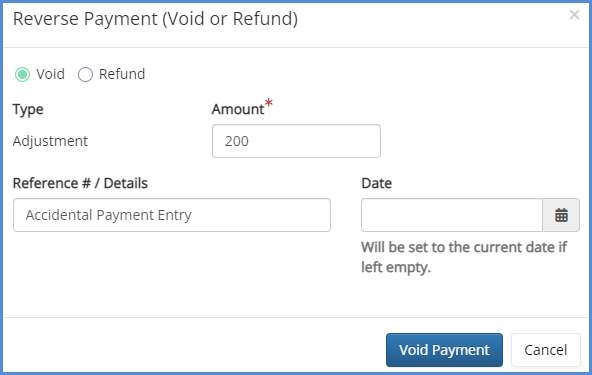Screen dimensions: 592x375
Task: Focus the Amount input showing 200
Action: coord(296,141)
